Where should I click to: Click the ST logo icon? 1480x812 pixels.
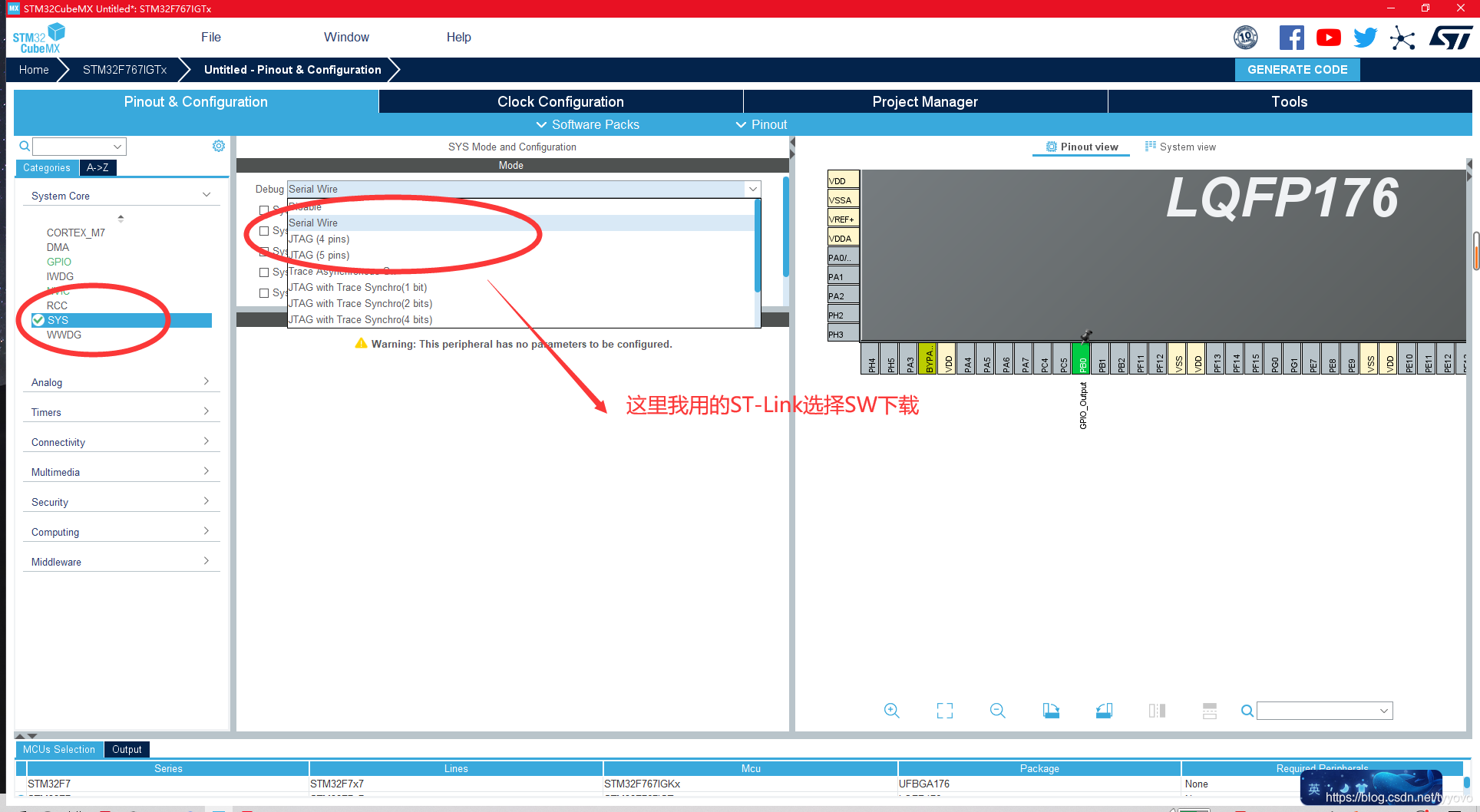1451,38
